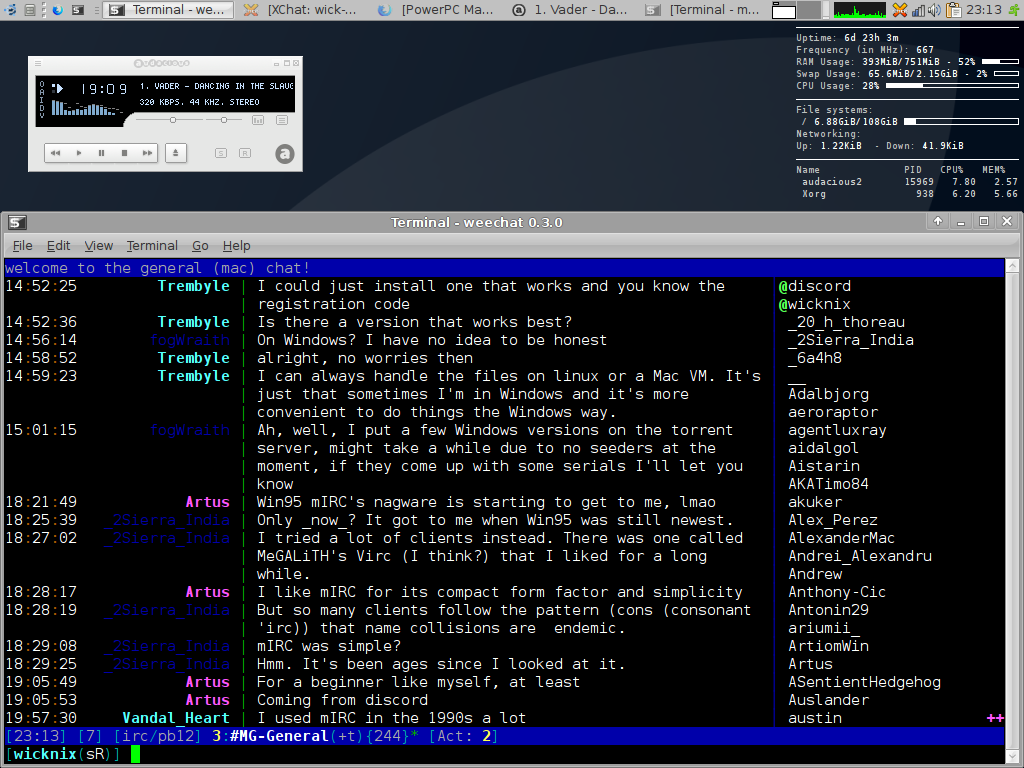Open the terminal Go menu
The image size is (1024, 768).
(x=200, y=246)
